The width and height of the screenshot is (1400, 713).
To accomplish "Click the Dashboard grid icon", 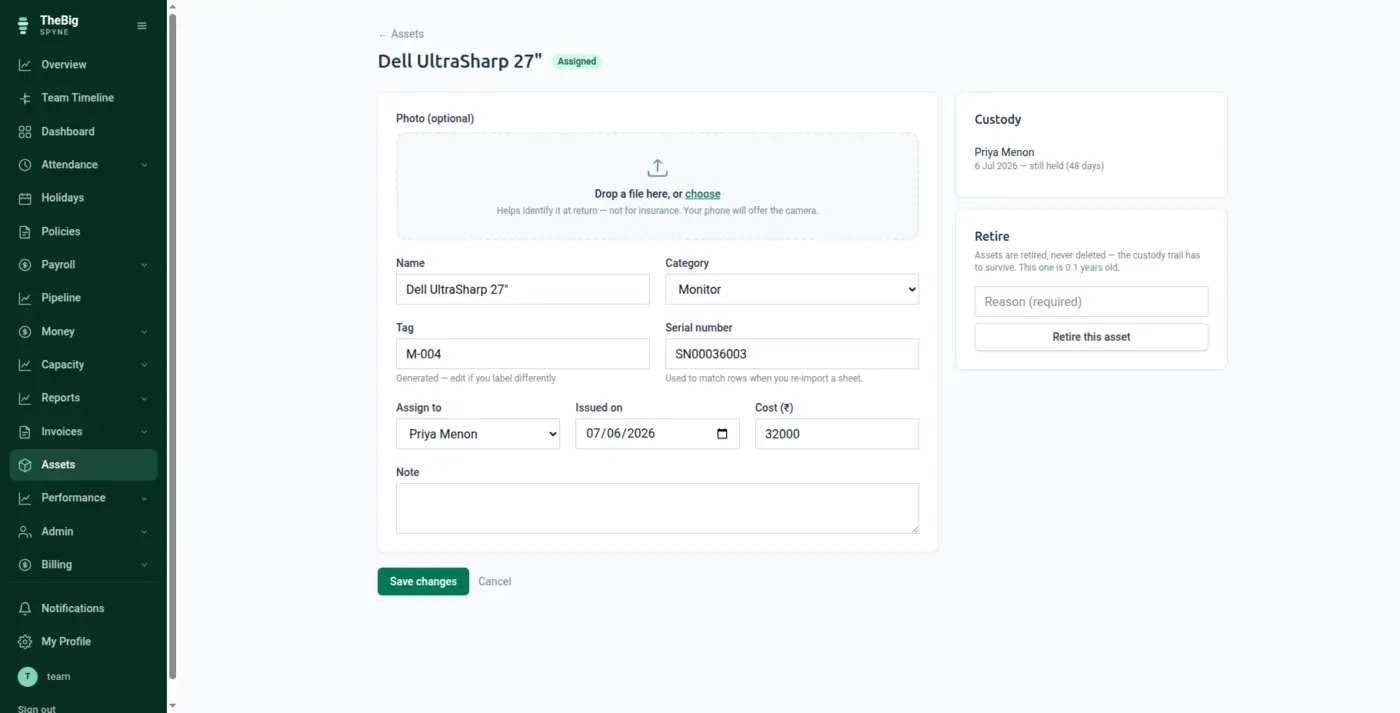I will pyautogui.click(x=25, y=132).
